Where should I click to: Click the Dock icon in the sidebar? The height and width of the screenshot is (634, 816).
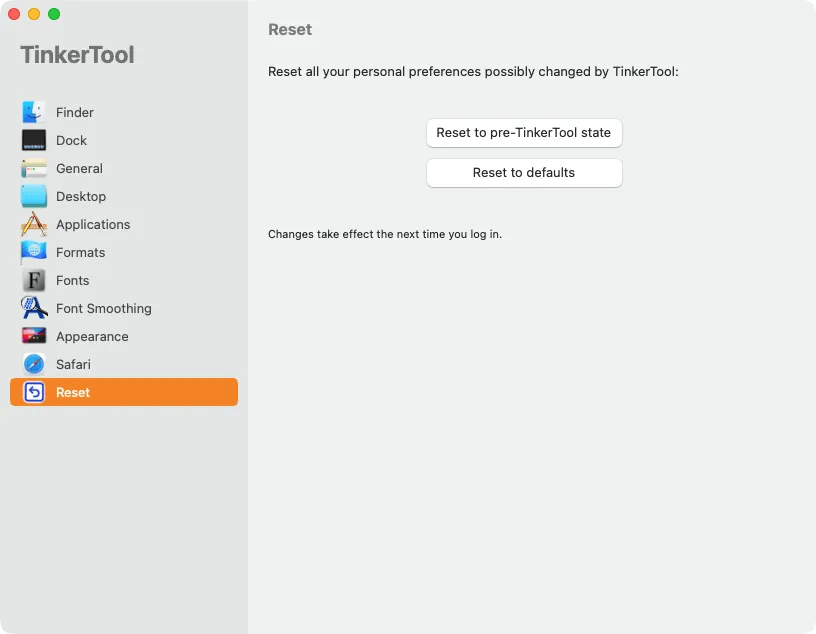pyautogui.click(x=34, y=140)
